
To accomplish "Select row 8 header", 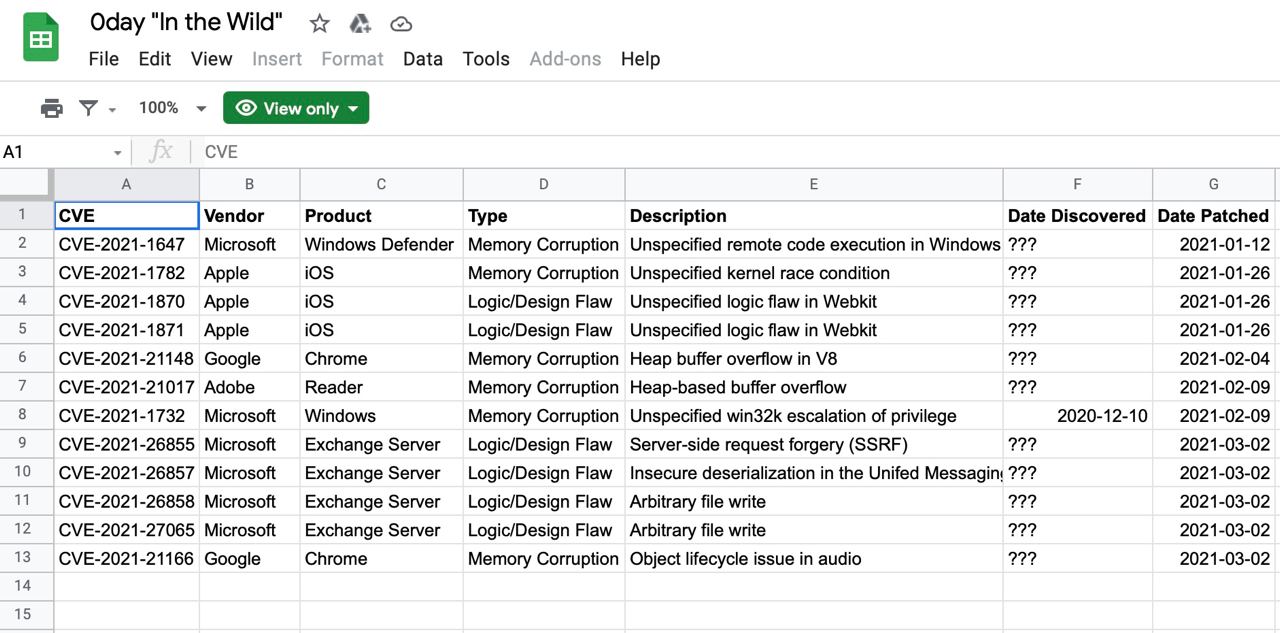I will [x=23, y=416].
